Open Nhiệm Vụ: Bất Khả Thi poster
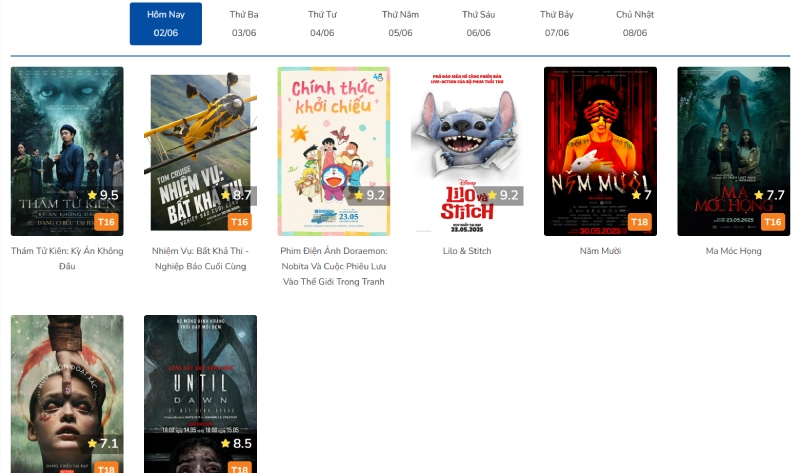Viewport: 800px width, 473px height. coord(201,151)
